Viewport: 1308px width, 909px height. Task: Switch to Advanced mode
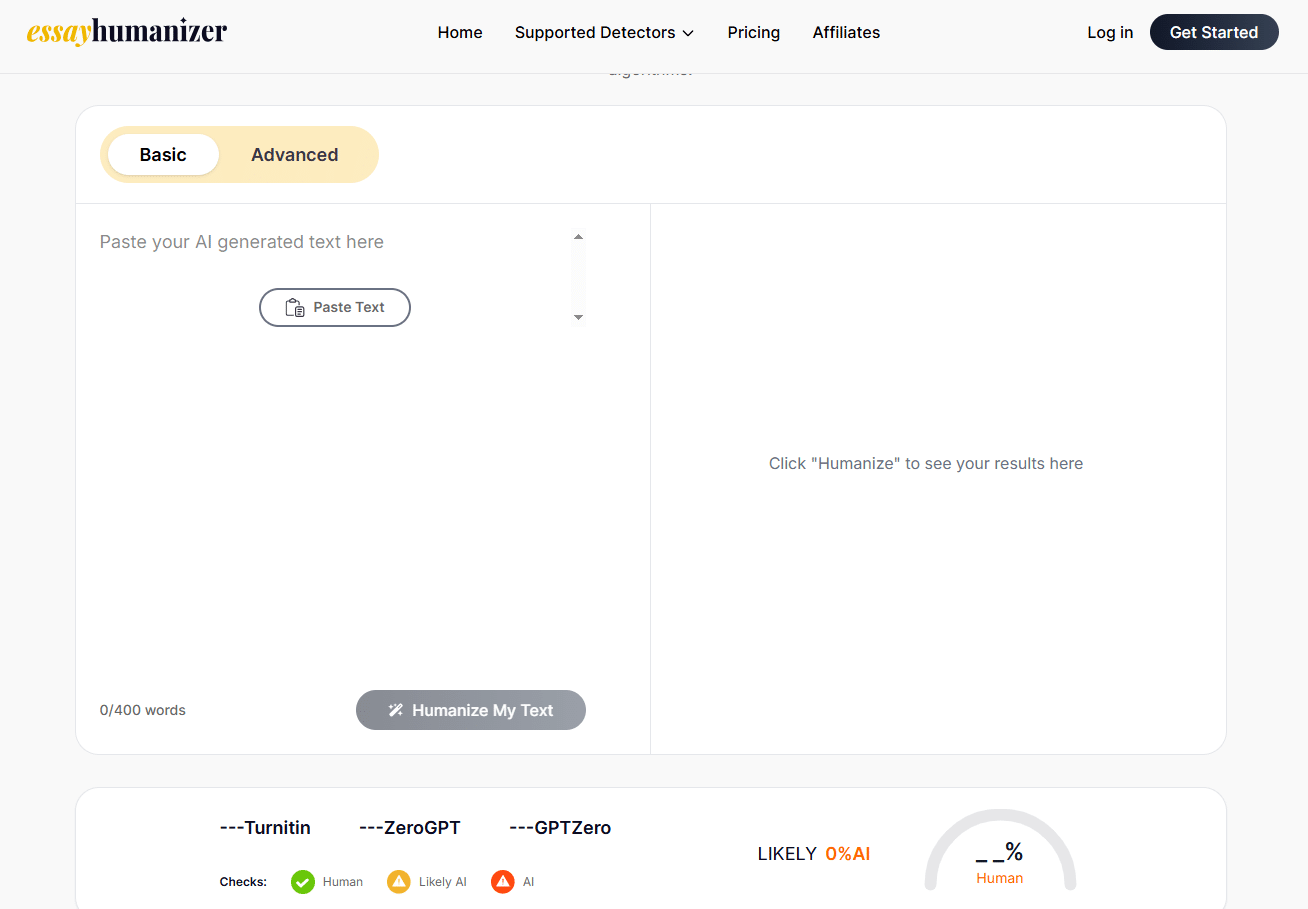pyautogui.click(x=294, y=155)
